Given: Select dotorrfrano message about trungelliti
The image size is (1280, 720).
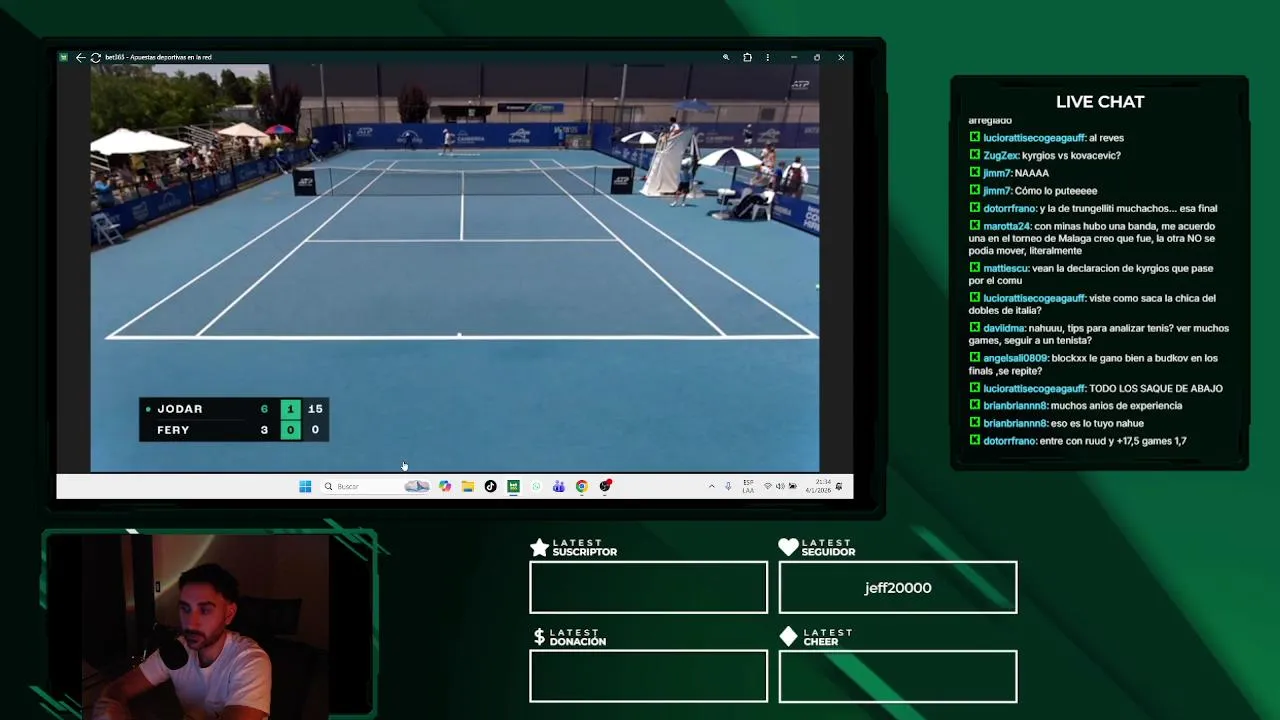Looking at the screenshot, I should (x=1094, y=208).
